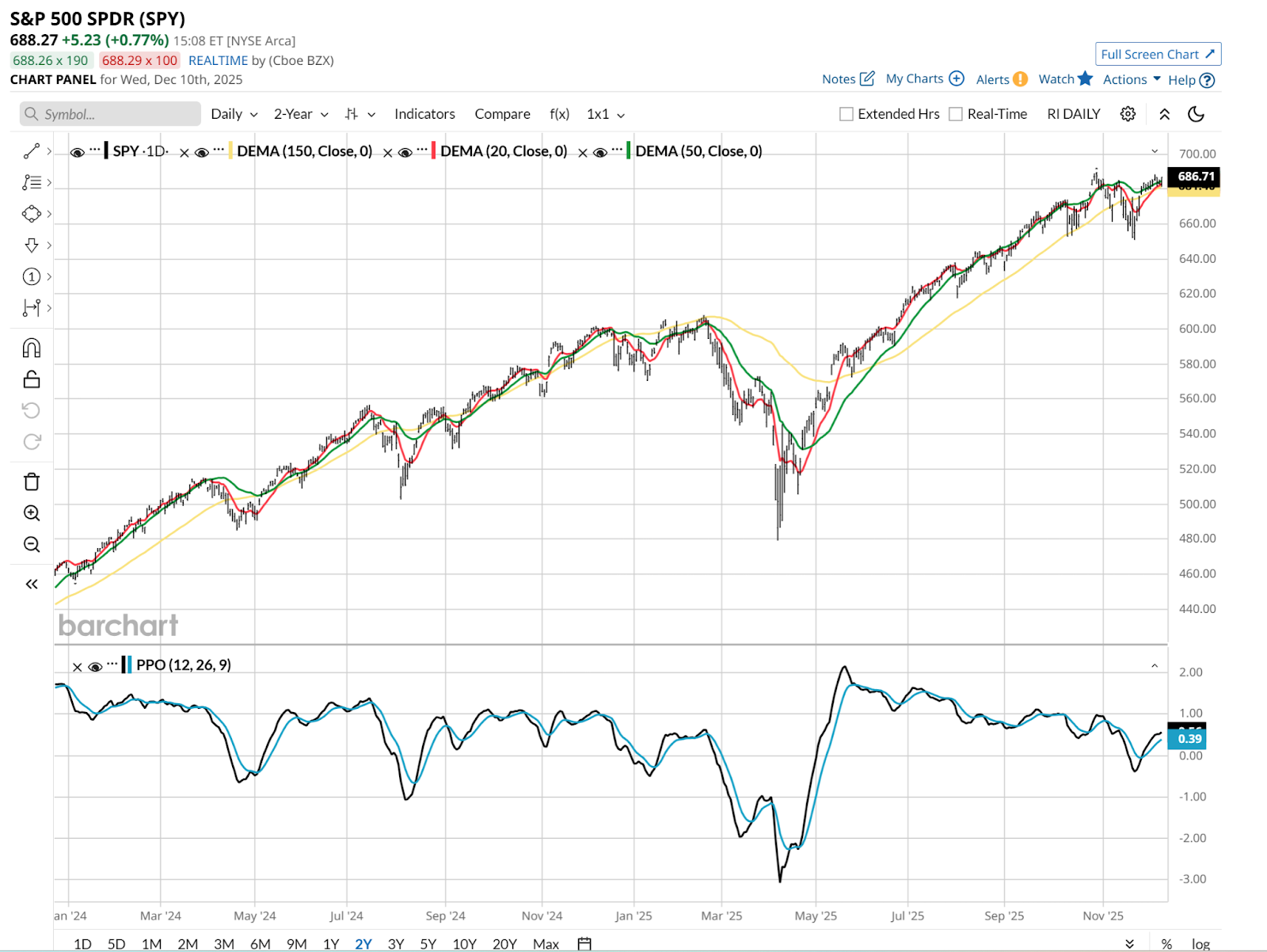The image size is (1267, 952).
Task: Select the trend line drawing tool
Action: tap(32, 150)
